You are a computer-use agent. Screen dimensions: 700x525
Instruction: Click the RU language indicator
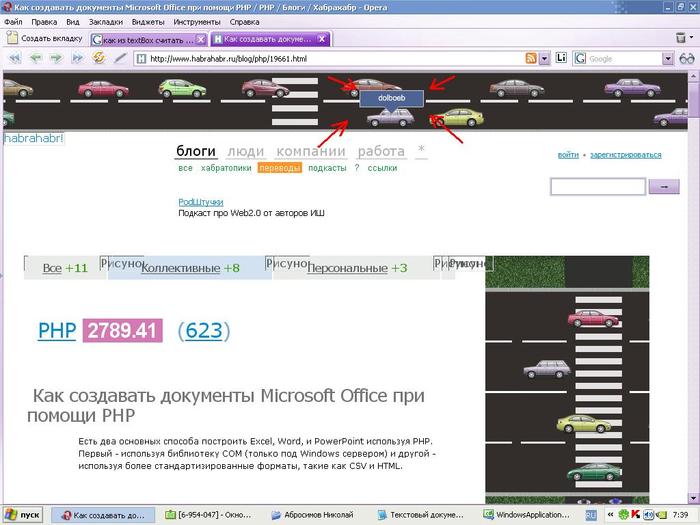point(591,515)
